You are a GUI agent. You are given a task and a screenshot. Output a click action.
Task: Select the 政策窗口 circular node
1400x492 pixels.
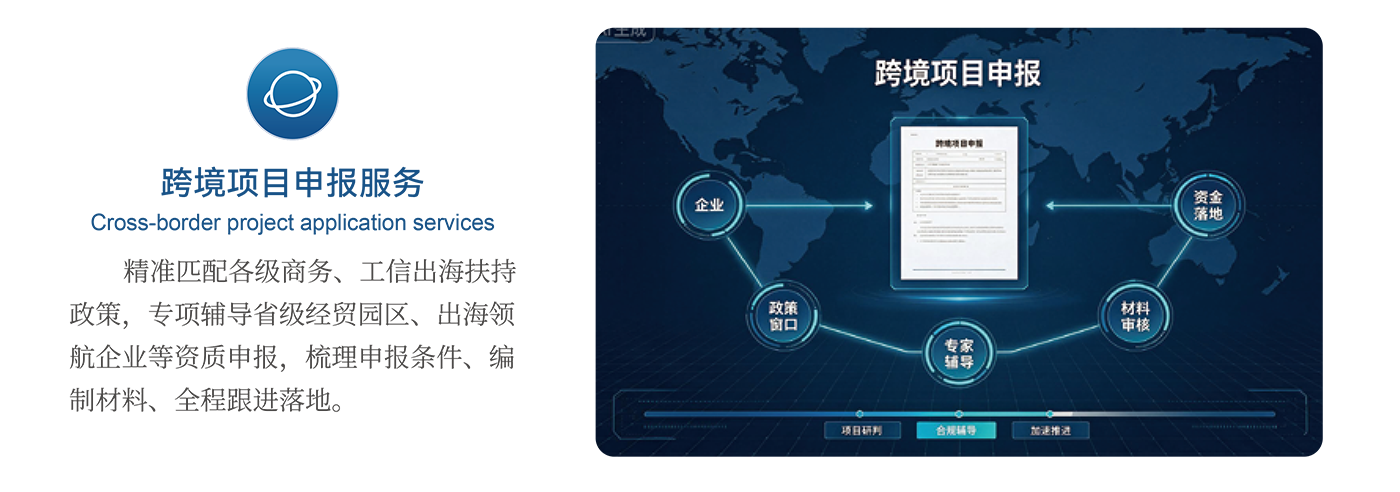pyautogui.click(x=783, y=316)
